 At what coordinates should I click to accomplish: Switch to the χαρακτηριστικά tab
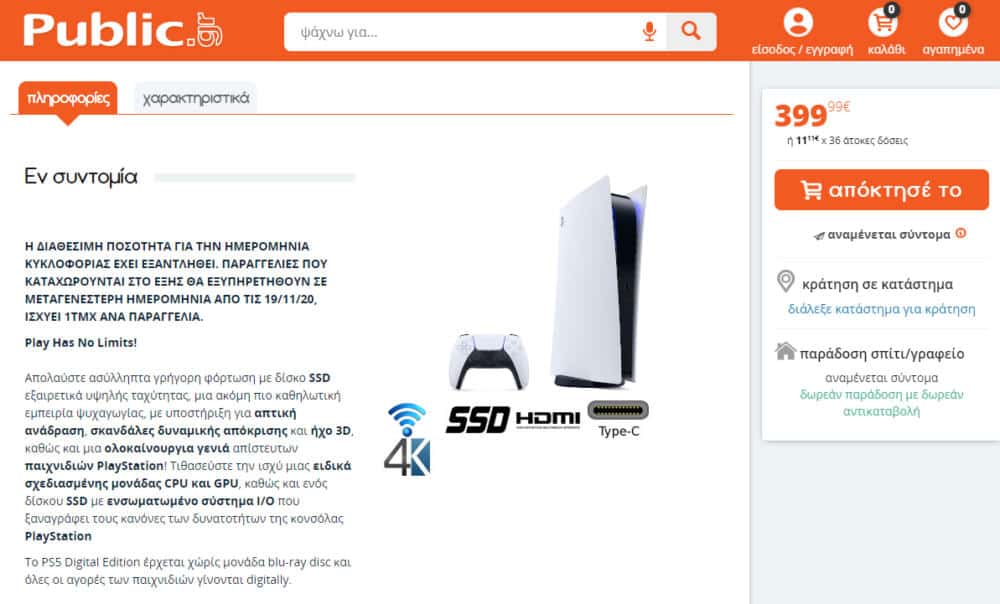(x=195, y=98)
